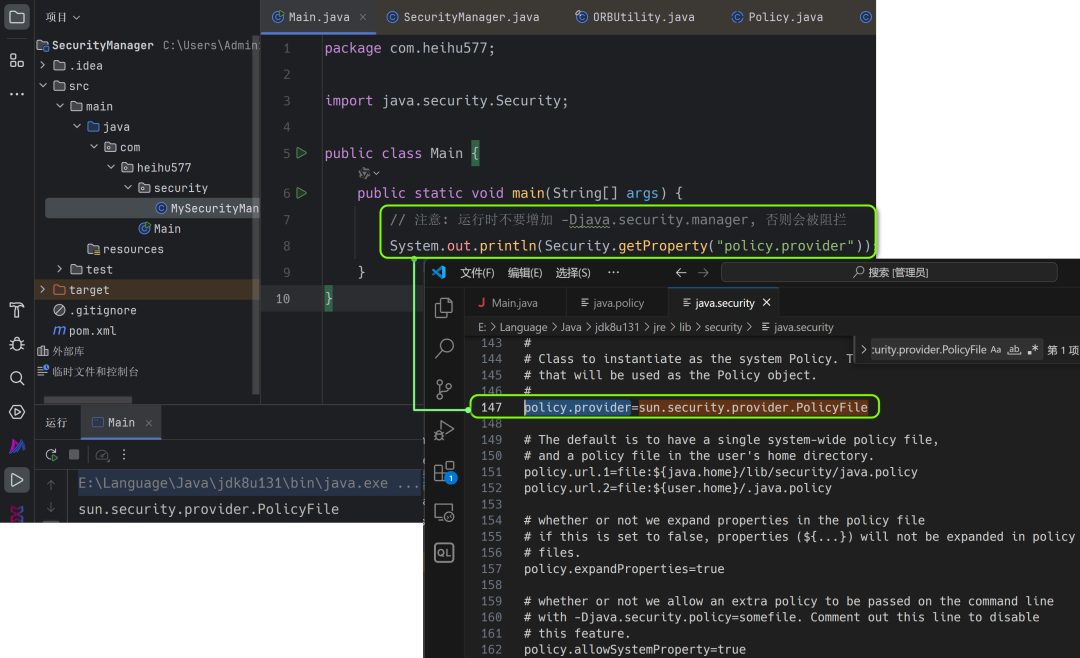1080x658 pixels.
Task: Open VS Code Source Control icon
Action: [x=444, y=389]
